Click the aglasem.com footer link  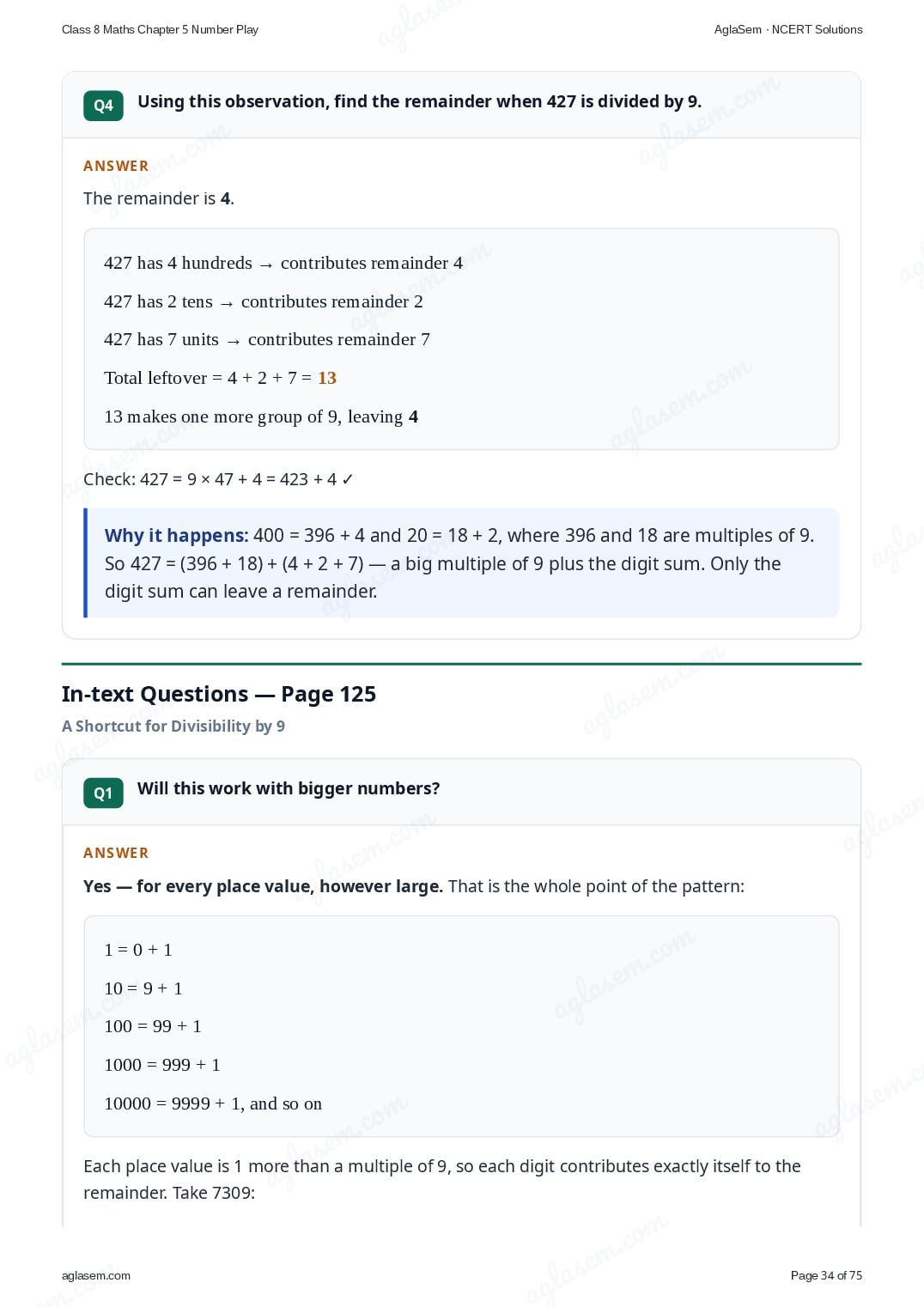[96, 1275]
